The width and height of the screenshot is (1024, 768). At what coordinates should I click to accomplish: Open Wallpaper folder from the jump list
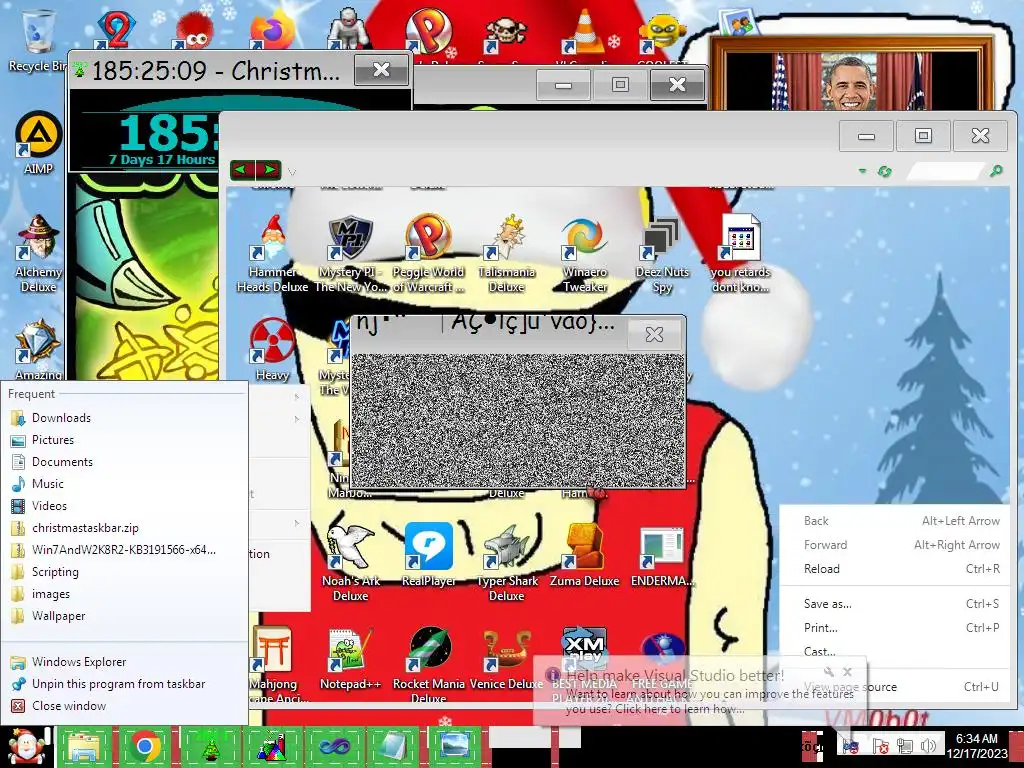click(124, 616)
